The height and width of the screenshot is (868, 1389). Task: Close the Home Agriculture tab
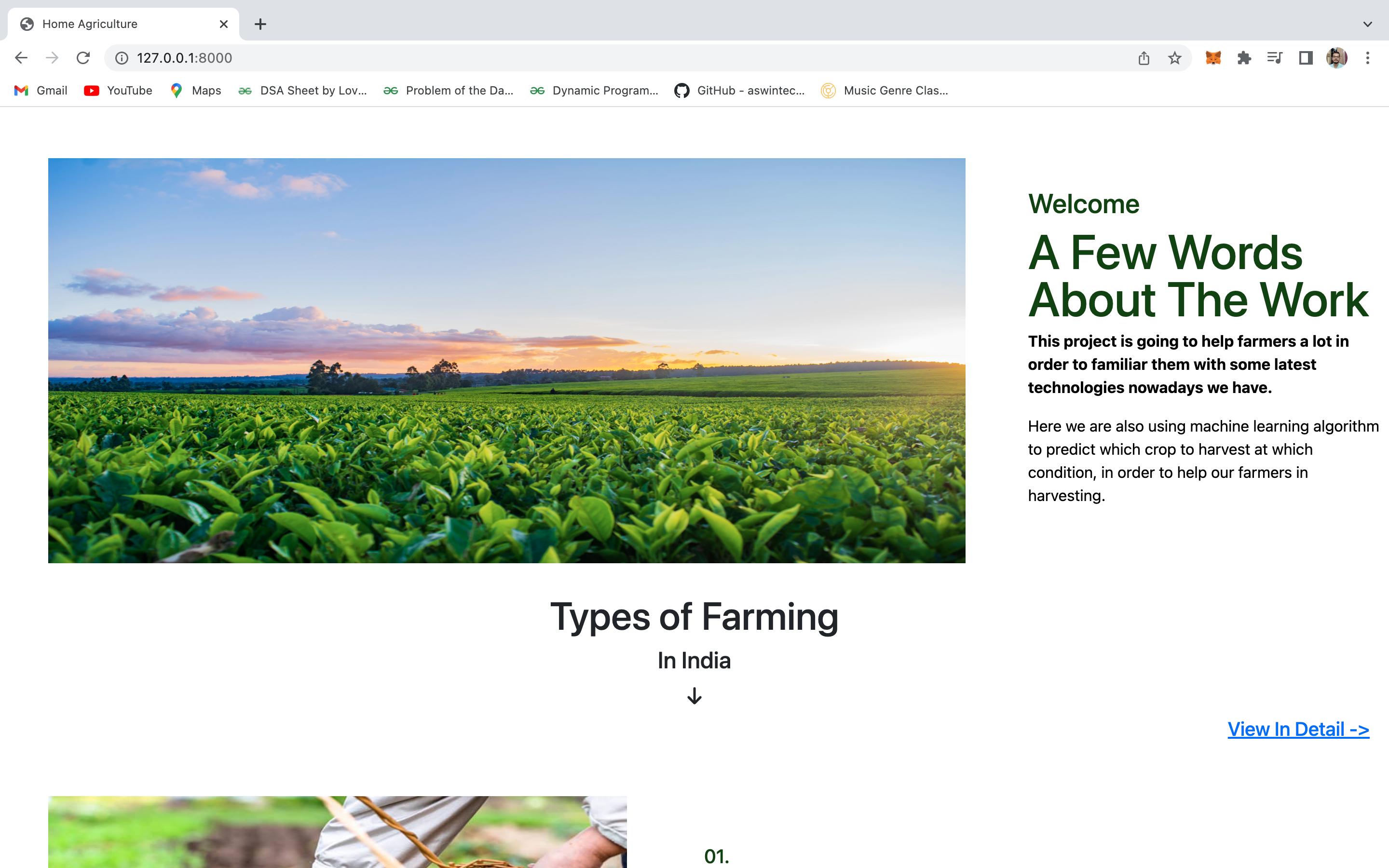(224, 24)
